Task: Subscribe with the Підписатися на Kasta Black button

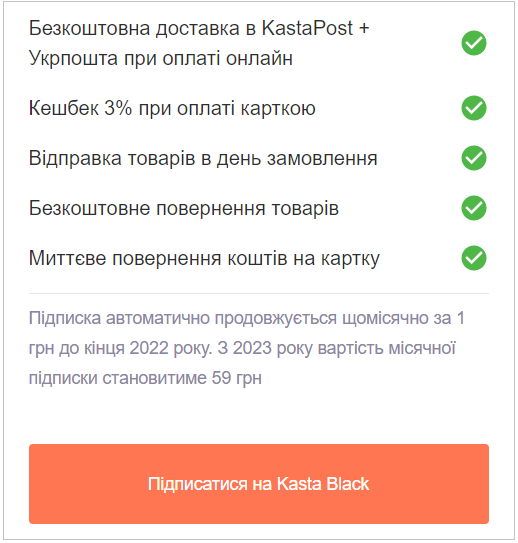Action: point(259,484)
